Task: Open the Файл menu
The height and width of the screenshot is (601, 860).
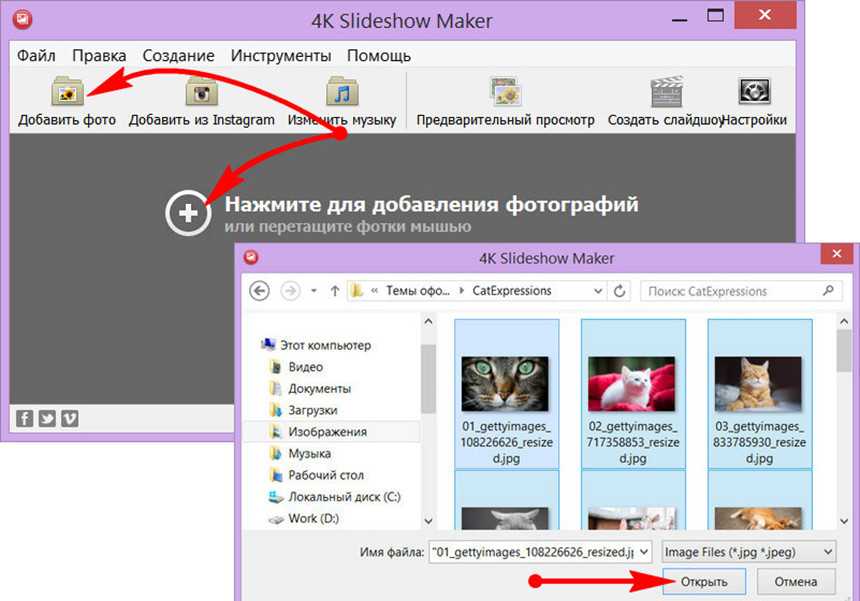Action: [36, 56]
